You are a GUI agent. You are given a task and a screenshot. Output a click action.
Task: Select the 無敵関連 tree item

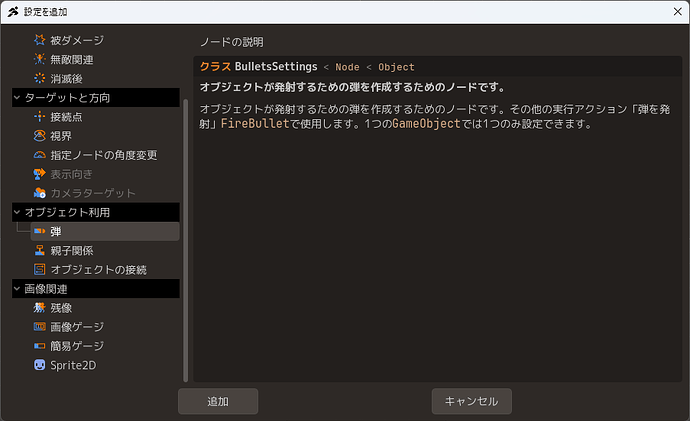pos(105,59)
